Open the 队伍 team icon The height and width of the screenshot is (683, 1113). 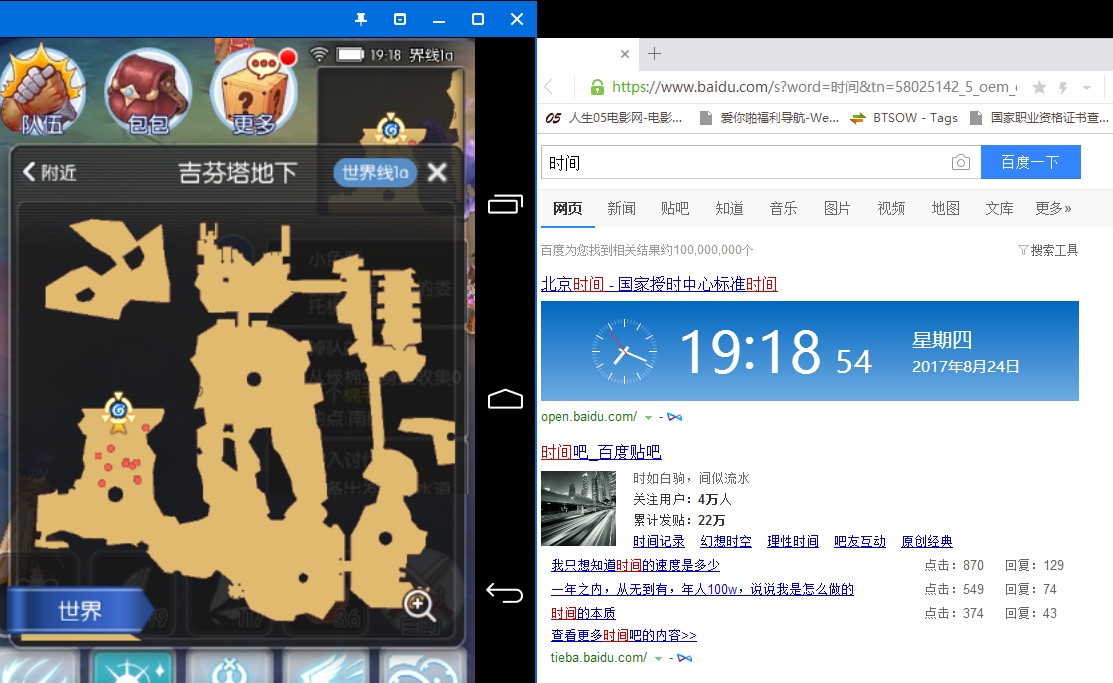(42, 92)
